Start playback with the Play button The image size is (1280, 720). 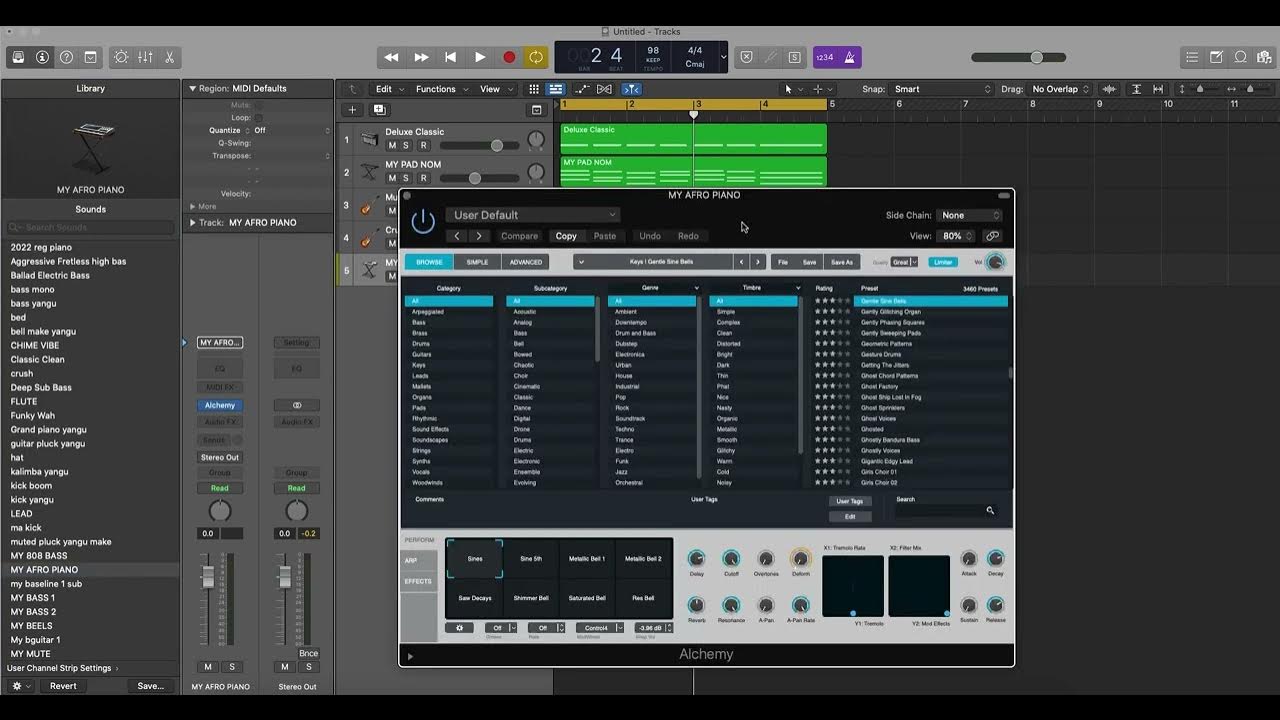[479, 57]
